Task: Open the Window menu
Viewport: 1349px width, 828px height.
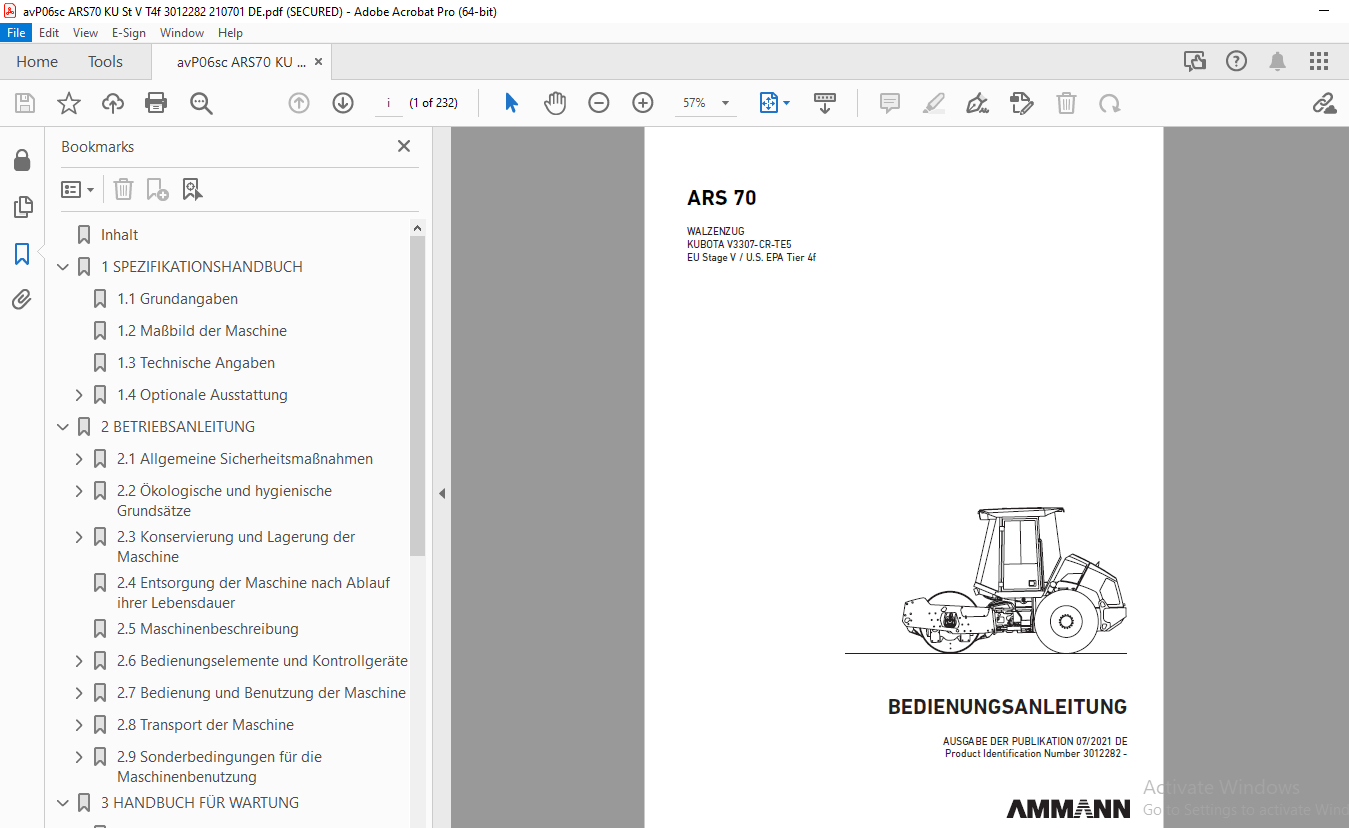Action: coord(182,33)
